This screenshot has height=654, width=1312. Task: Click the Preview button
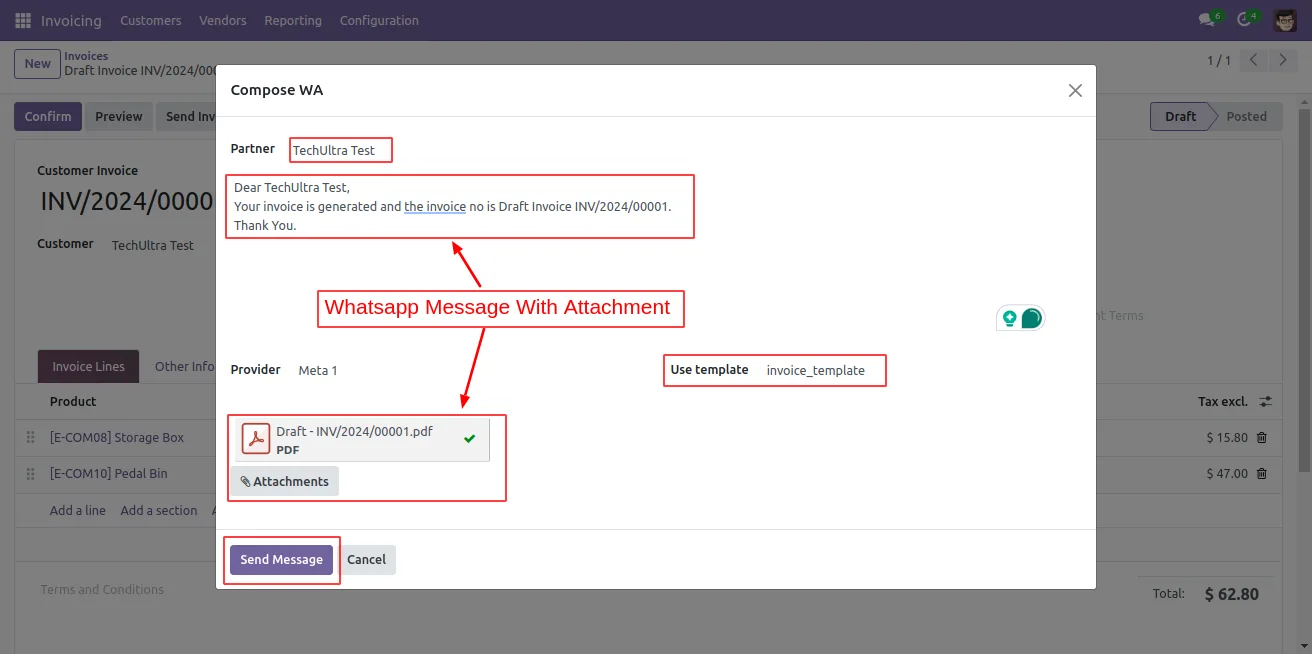[x=119, y=116]
